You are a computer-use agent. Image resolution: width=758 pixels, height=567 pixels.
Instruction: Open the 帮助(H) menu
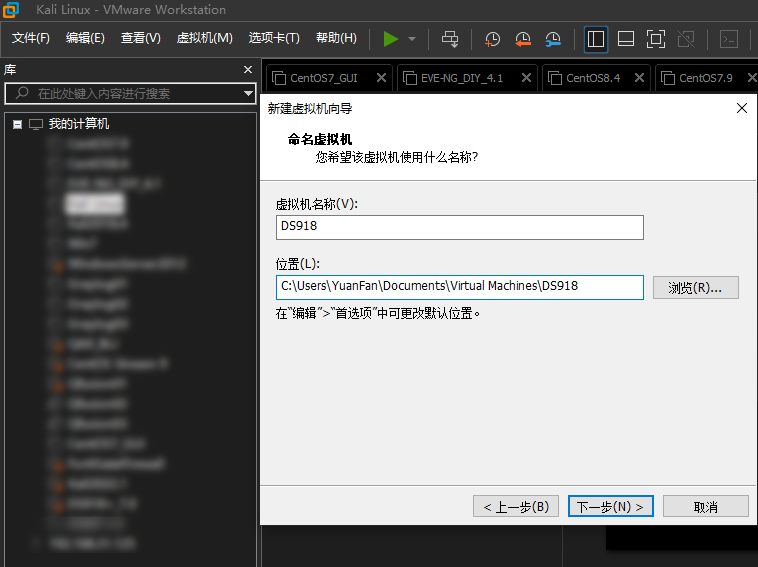pyautogui.click(x=336, y=38)
